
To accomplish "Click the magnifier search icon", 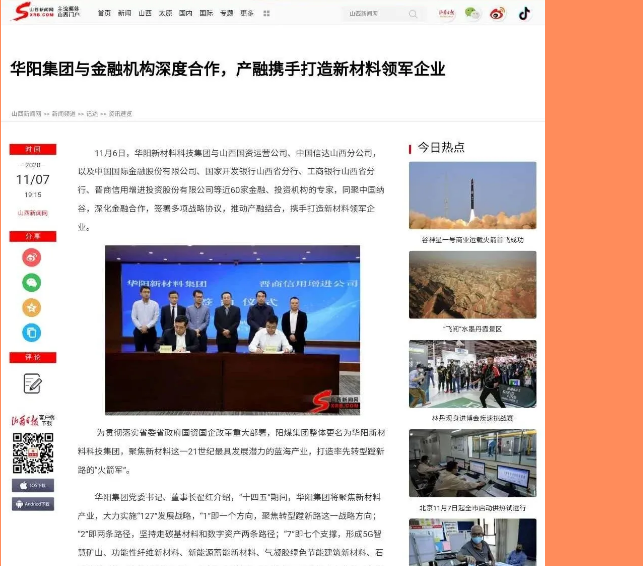I will pyautogui.click(x=413, y=14).
